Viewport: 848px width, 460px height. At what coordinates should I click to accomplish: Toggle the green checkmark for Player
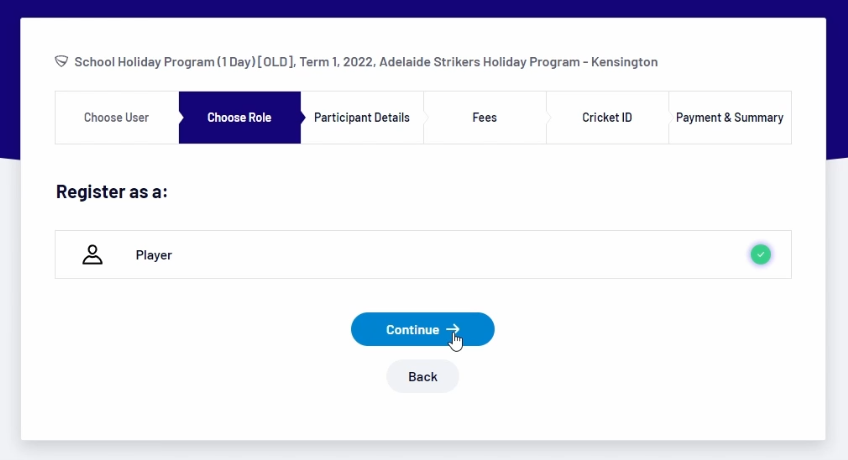tap(761, 255)
